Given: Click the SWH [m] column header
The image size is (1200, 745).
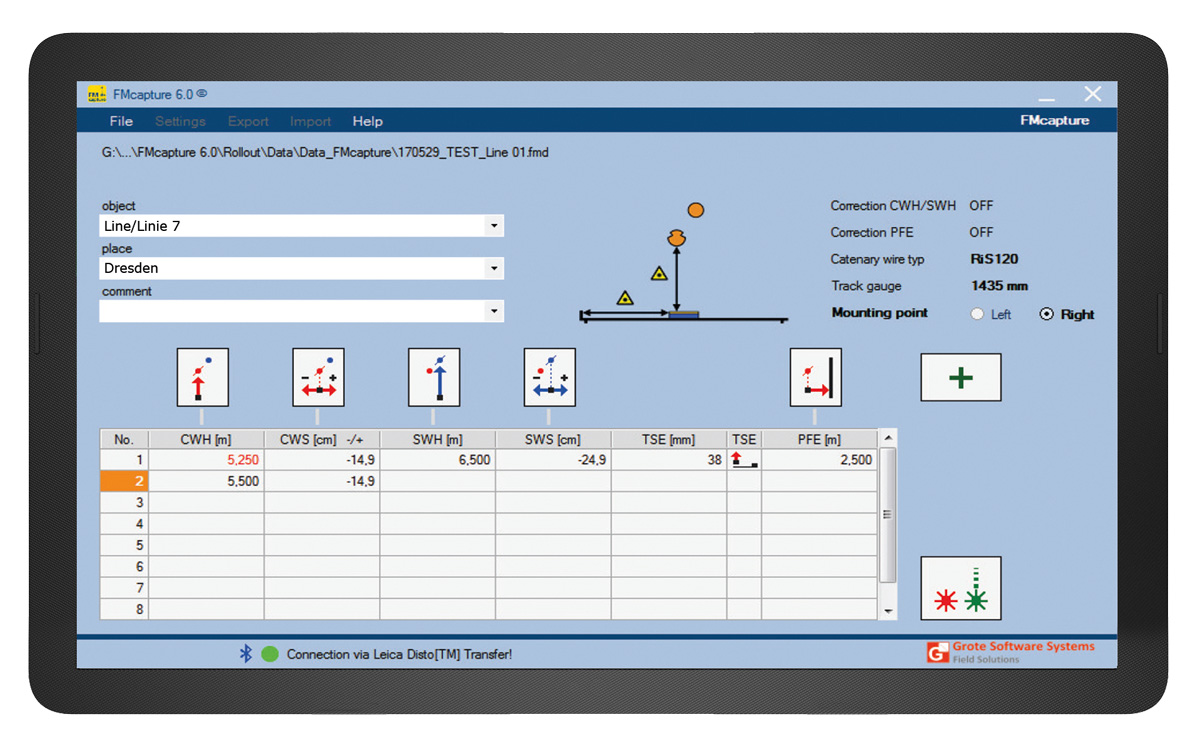Looking at the screenshot, I should 438,439.
